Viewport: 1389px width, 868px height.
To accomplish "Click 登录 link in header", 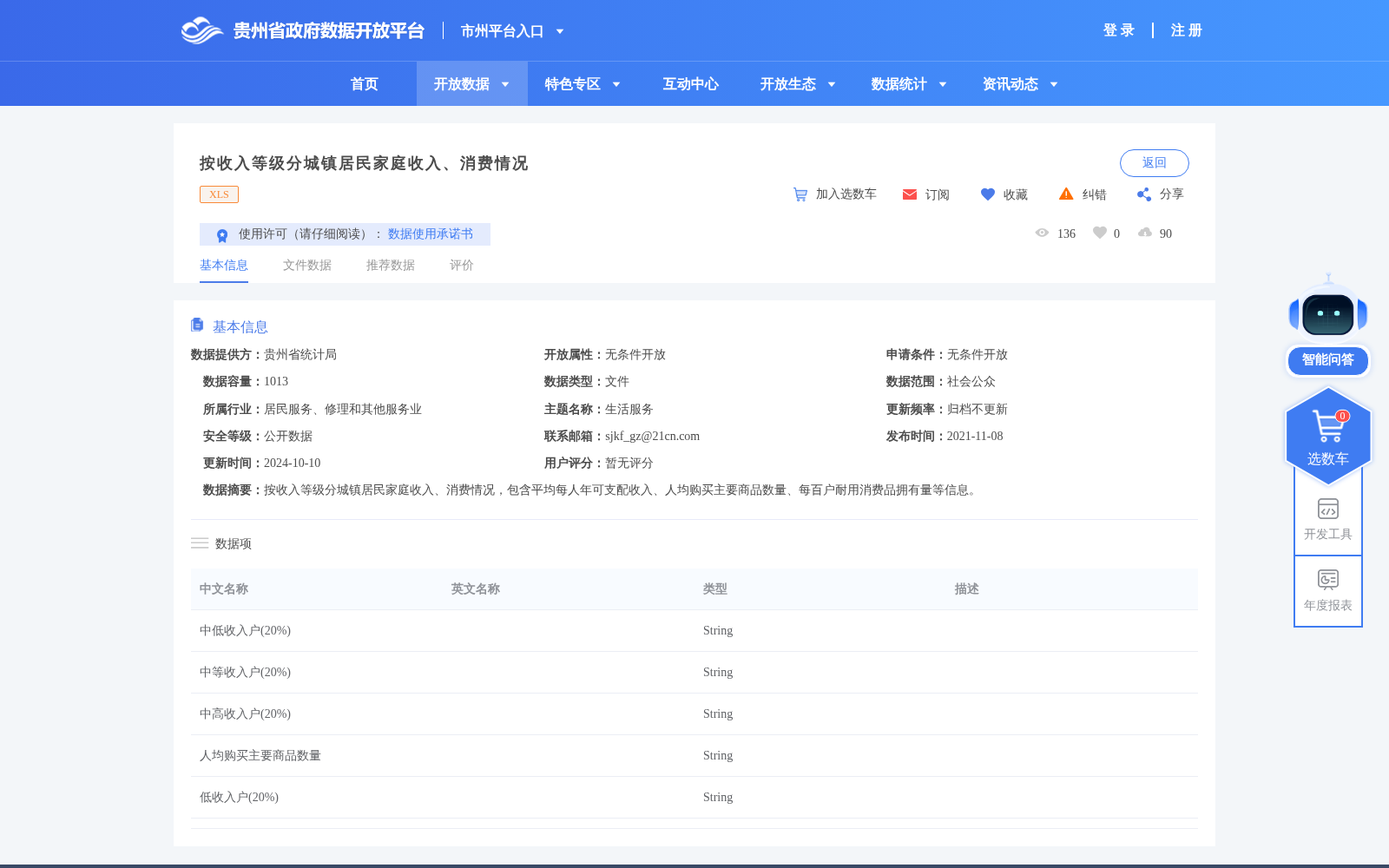I will (x=1119, y=30).
